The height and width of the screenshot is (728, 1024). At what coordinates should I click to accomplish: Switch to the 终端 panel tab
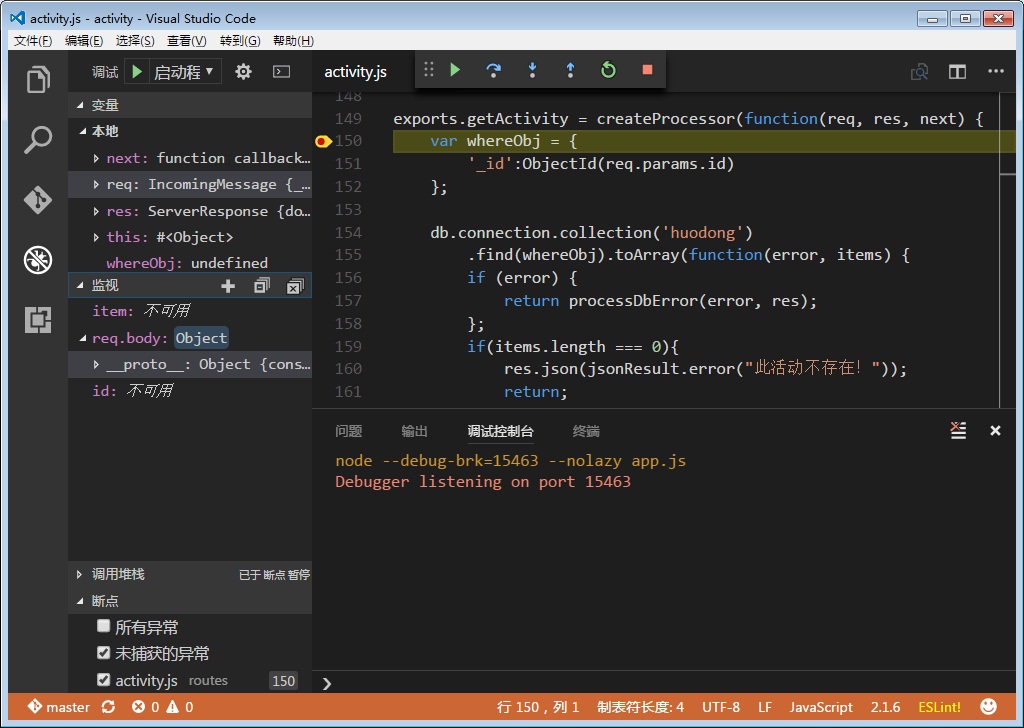tap(586, 431)
